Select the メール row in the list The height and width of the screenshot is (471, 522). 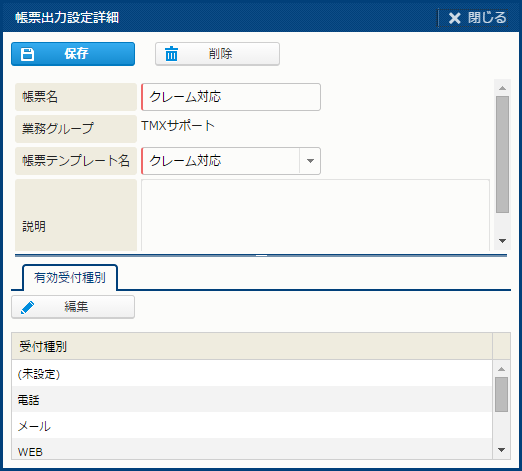click(252, 425)
